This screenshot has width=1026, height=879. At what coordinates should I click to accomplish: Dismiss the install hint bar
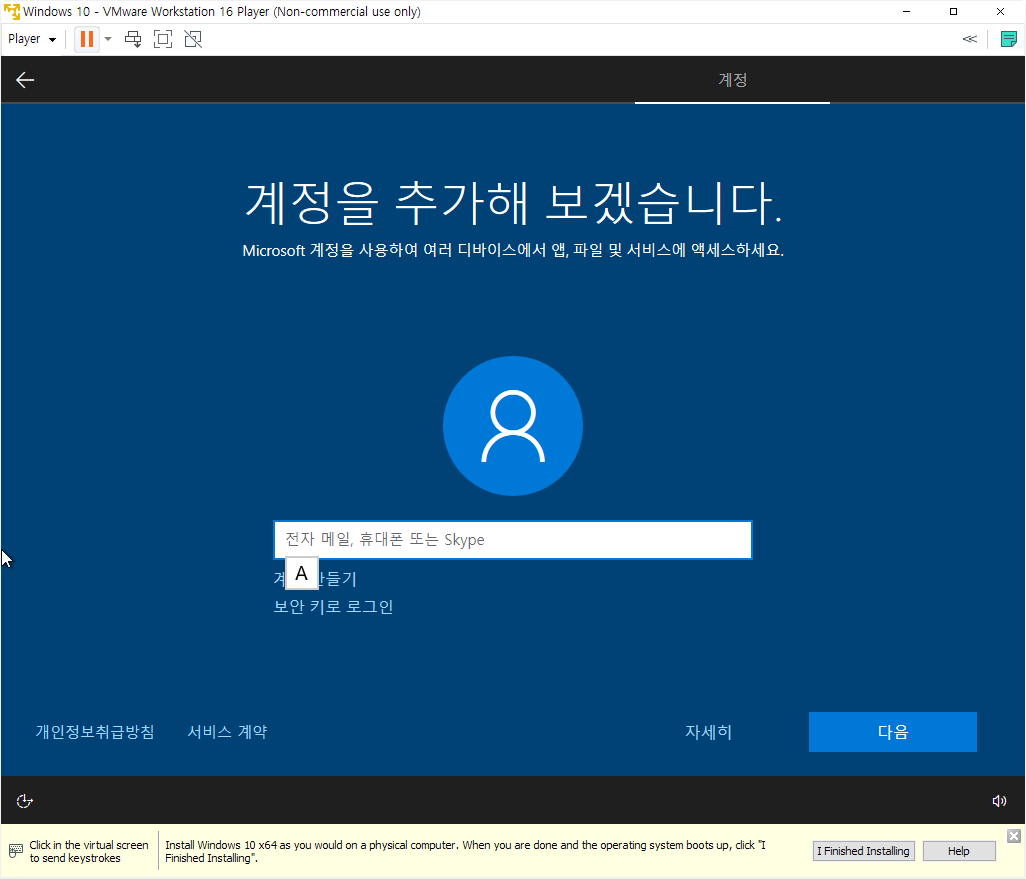[x=1014, y=836]
